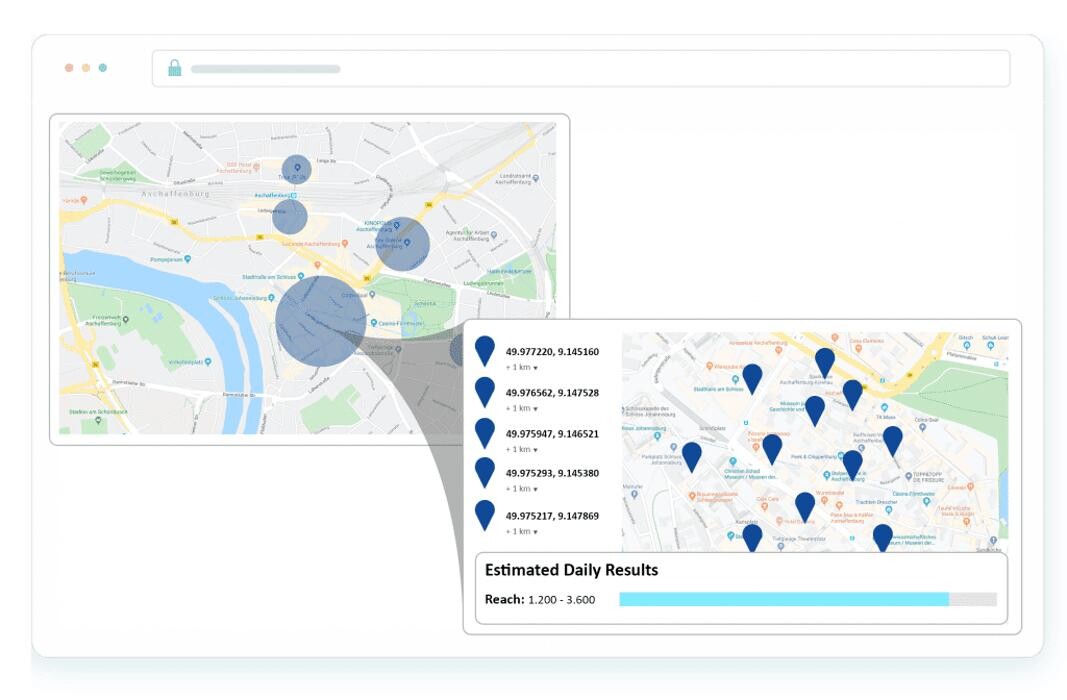1067x700 pixels.
Task: Click the 49.977220, 9.145160 coordinate label
Action: [552, 352]
